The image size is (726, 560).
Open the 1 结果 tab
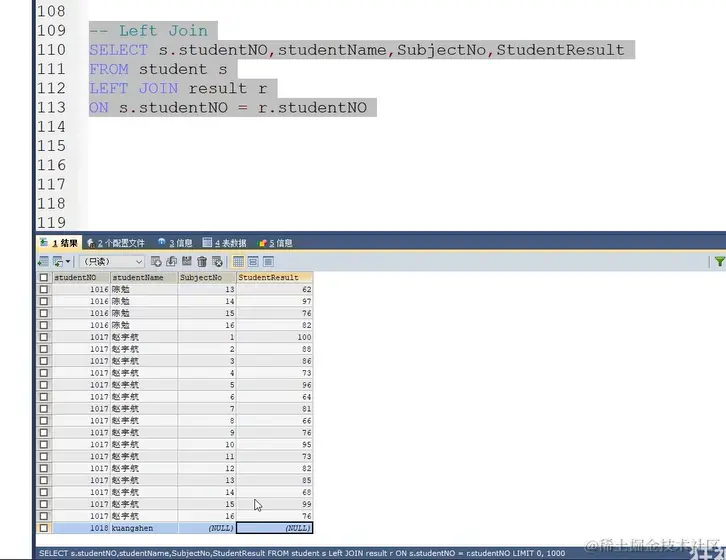tap(59, 243)
